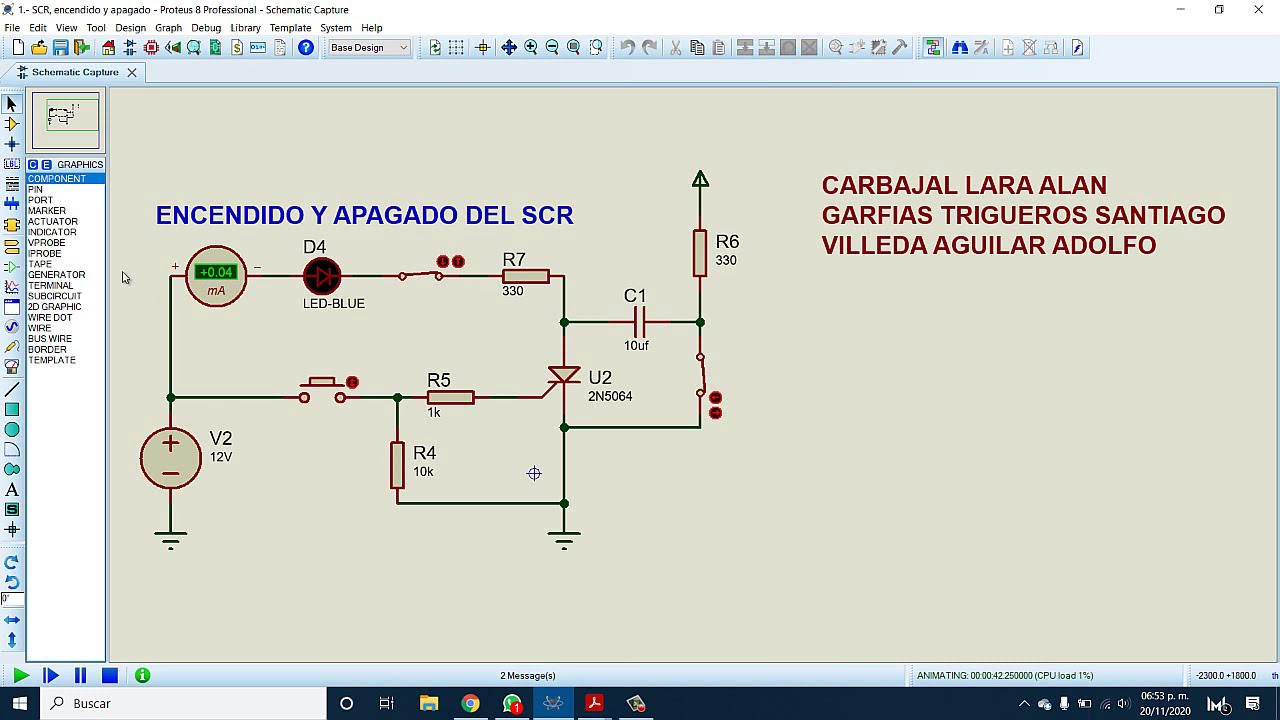Select the D4 LED-BLUE component
1280x720 pixels.
322,275
